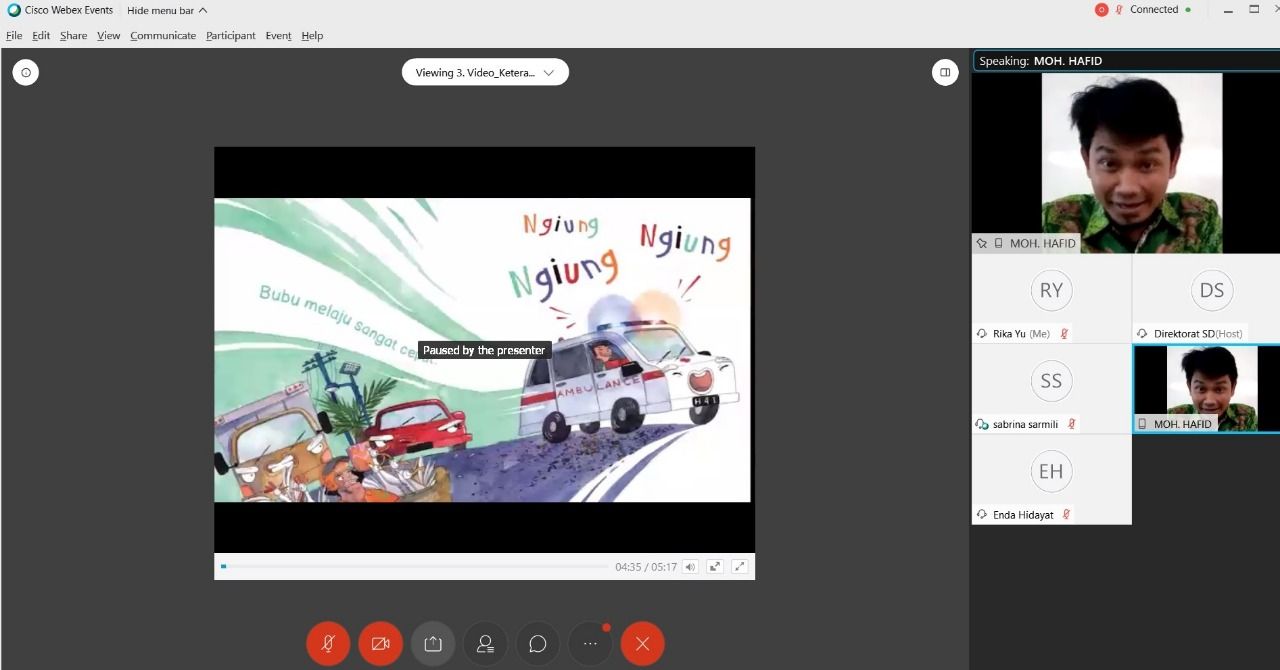Click the Paused by the presenter label
The width and height of the screenshot is (1280, 670).
(484, 350)
